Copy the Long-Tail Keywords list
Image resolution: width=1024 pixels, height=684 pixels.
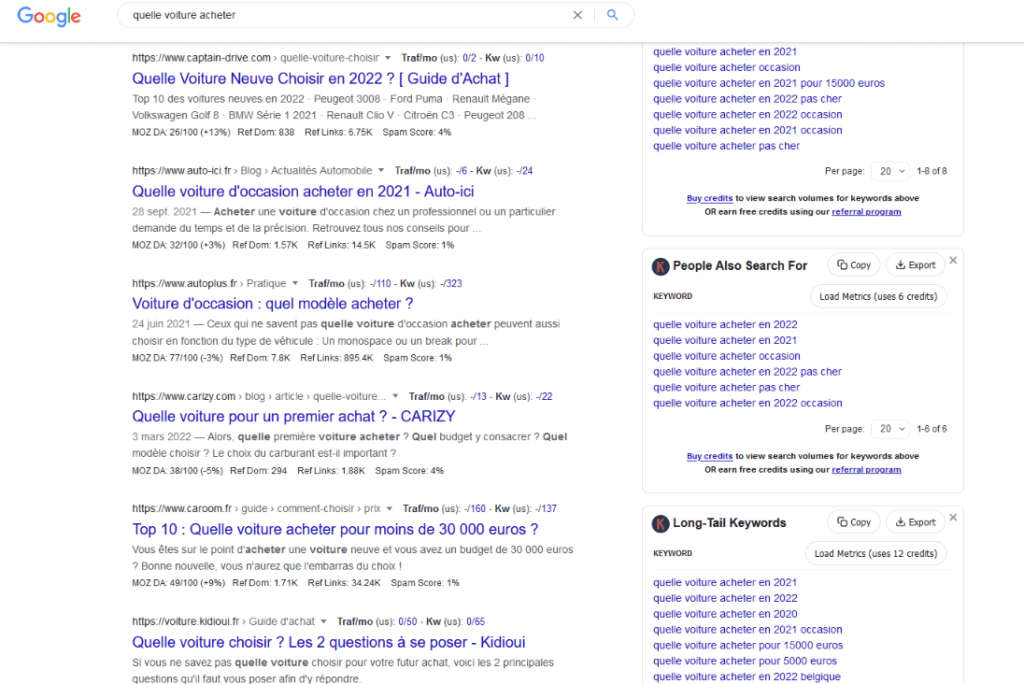pyautogui.click(x=854, y=522)
